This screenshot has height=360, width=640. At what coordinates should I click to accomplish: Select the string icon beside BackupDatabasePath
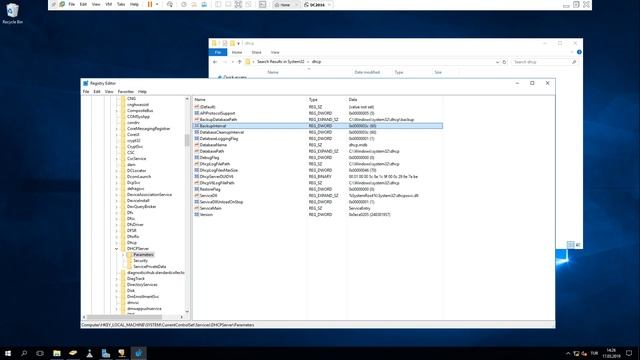(x=197, y=120)
